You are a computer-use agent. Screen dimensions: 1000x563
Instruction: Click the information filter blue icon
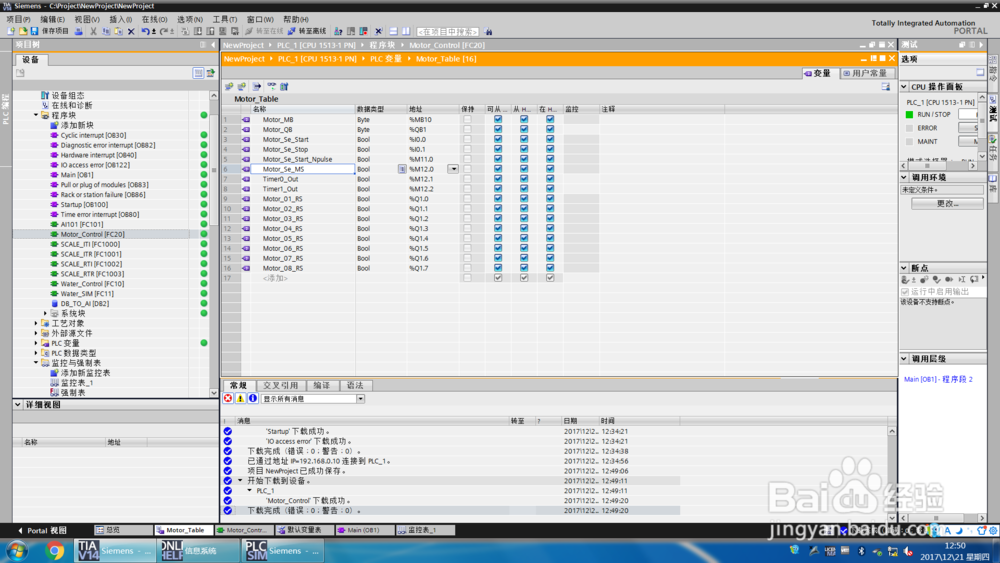253,398
